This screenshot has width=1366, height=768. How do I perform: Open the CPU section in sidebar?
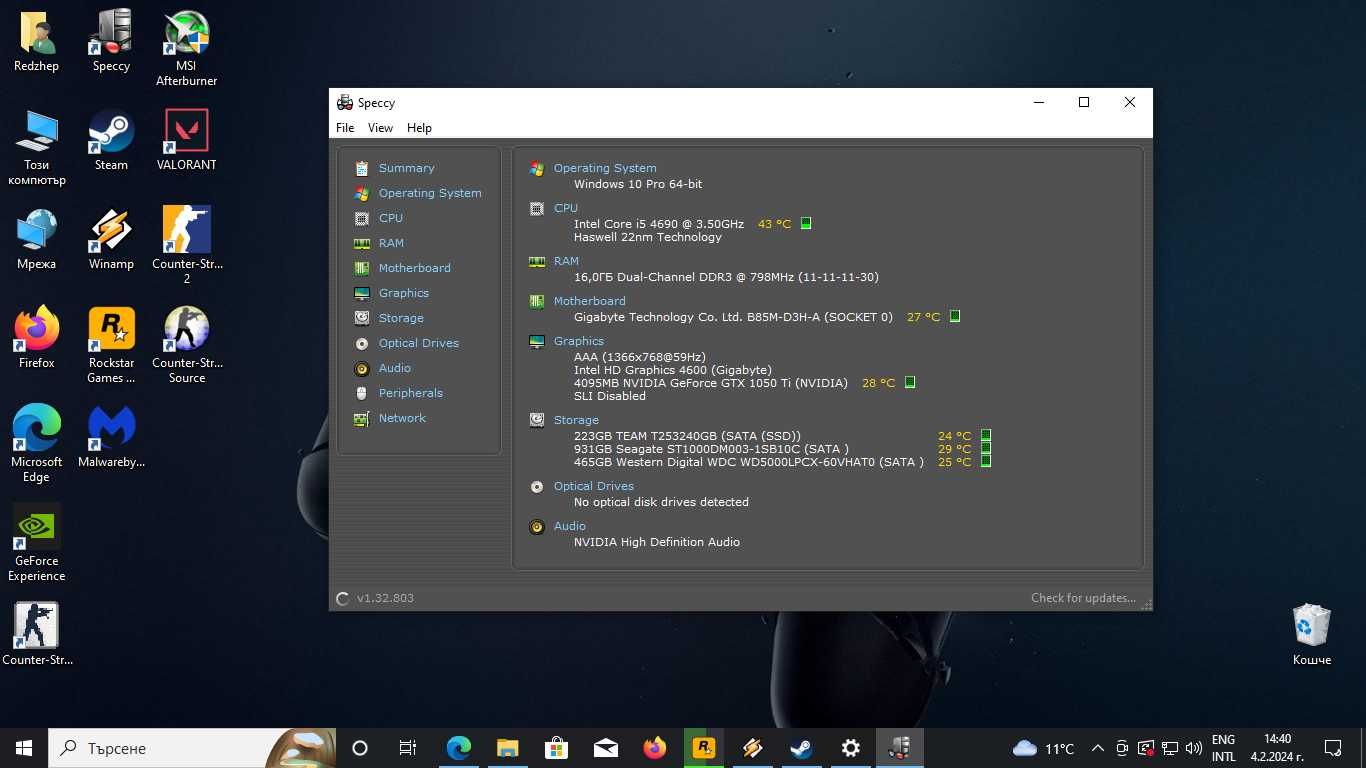tap(390, 218)
